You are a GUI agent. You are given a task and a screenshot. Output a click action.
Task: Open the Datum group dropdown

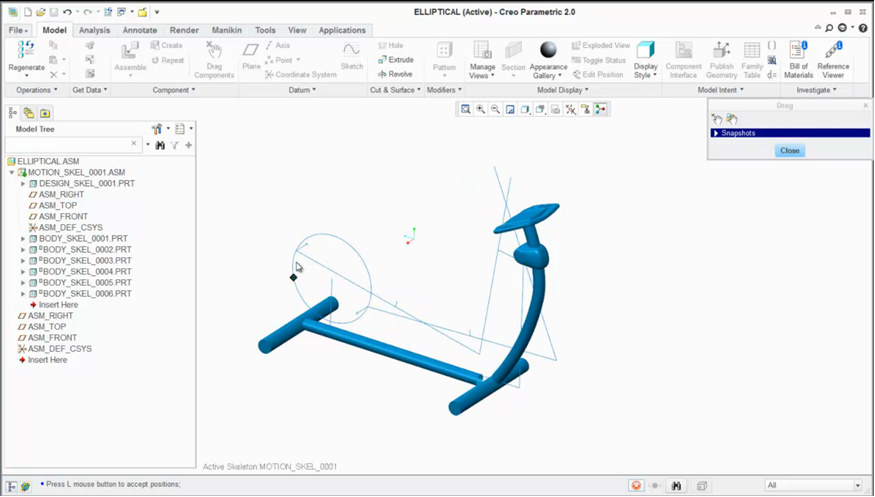tap(302, 90)
